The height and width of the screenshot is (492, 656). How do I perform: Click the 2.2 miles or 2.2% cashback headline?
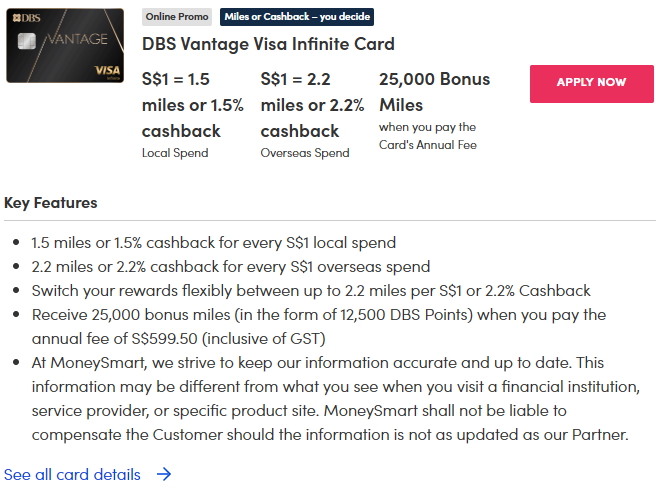[311, 105]
